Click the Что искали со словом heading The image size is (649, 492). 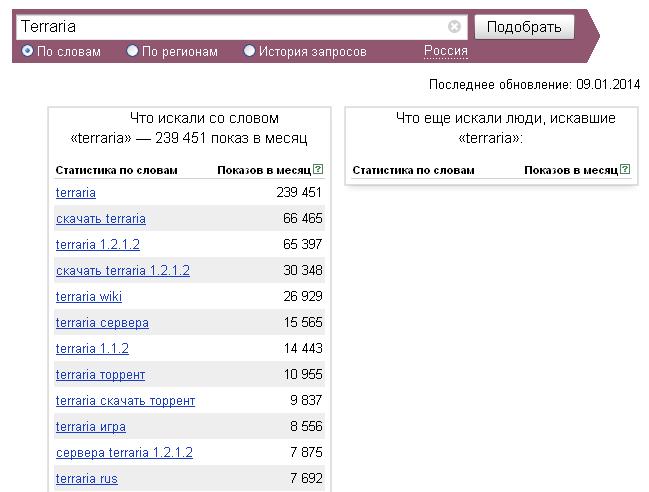pyautogui.click(x=189, y=128)
